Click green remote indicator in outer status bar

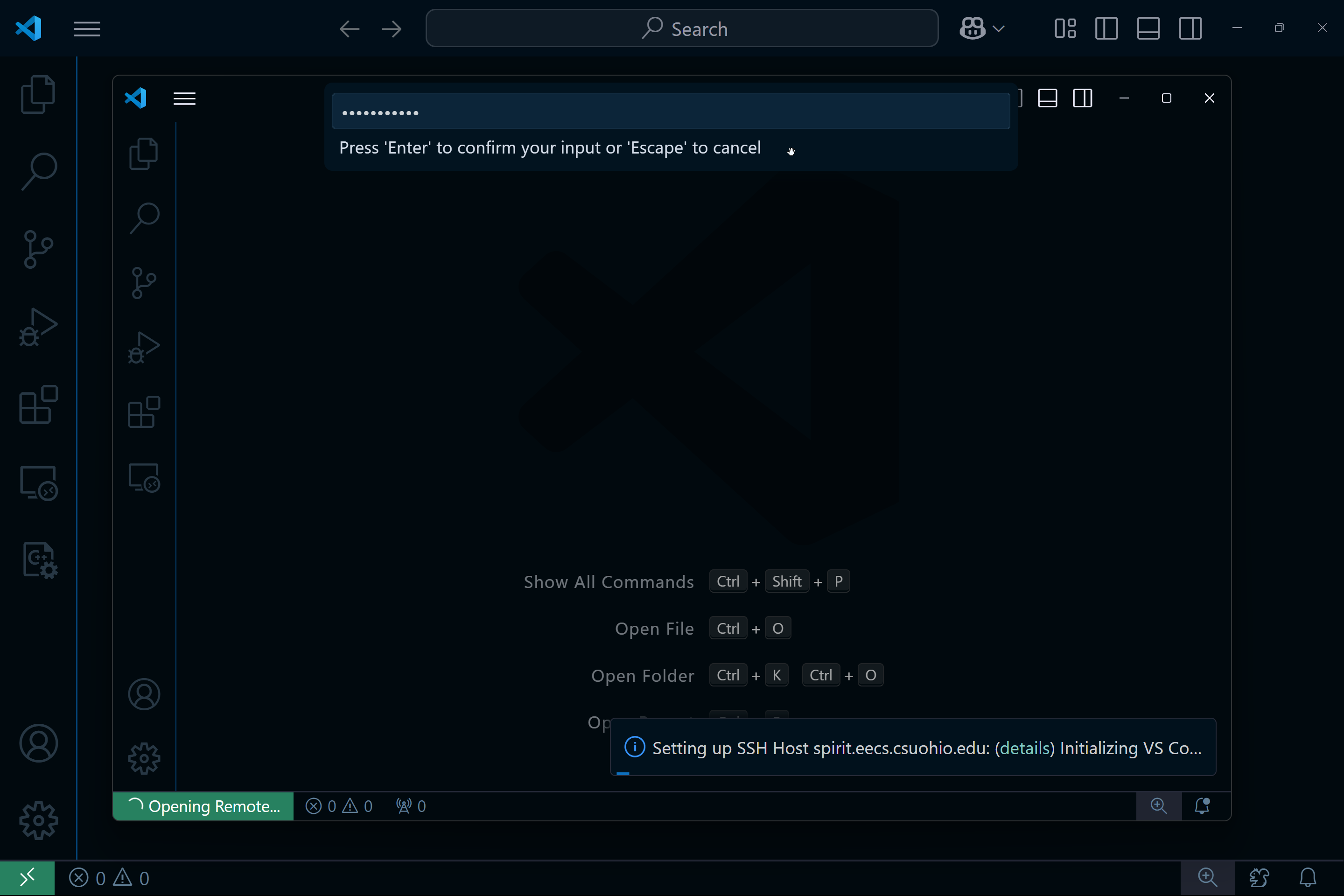coord(27,878)
